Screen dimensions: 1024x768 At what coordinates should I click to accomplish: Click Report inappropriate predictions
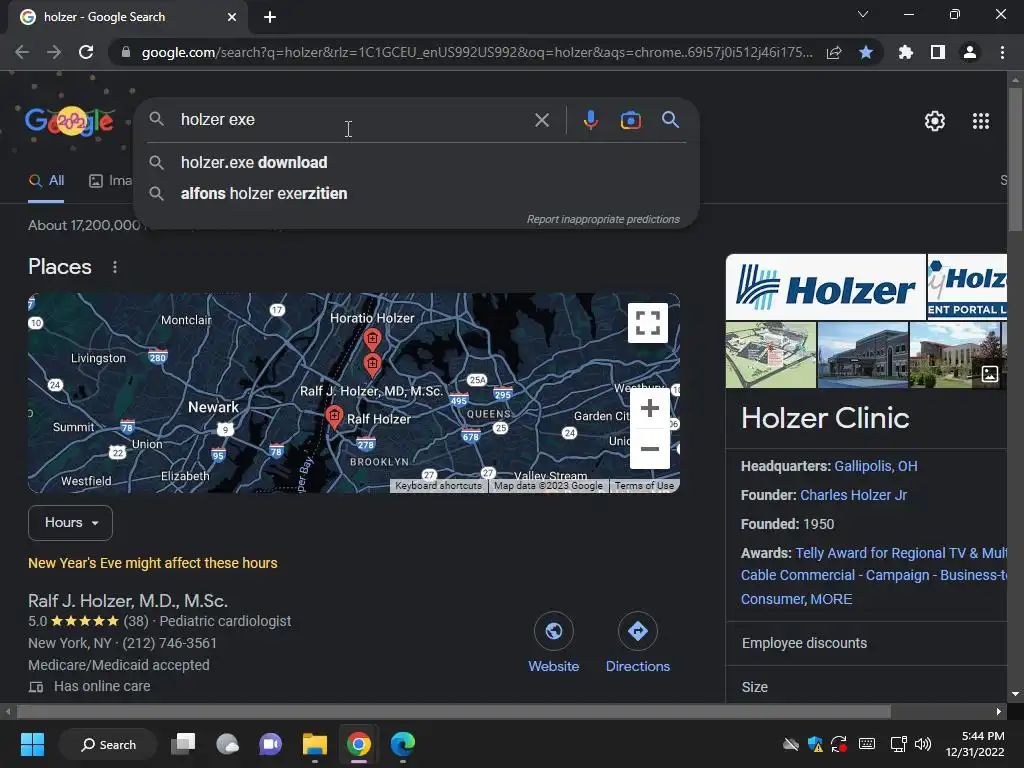coord(603,219)
